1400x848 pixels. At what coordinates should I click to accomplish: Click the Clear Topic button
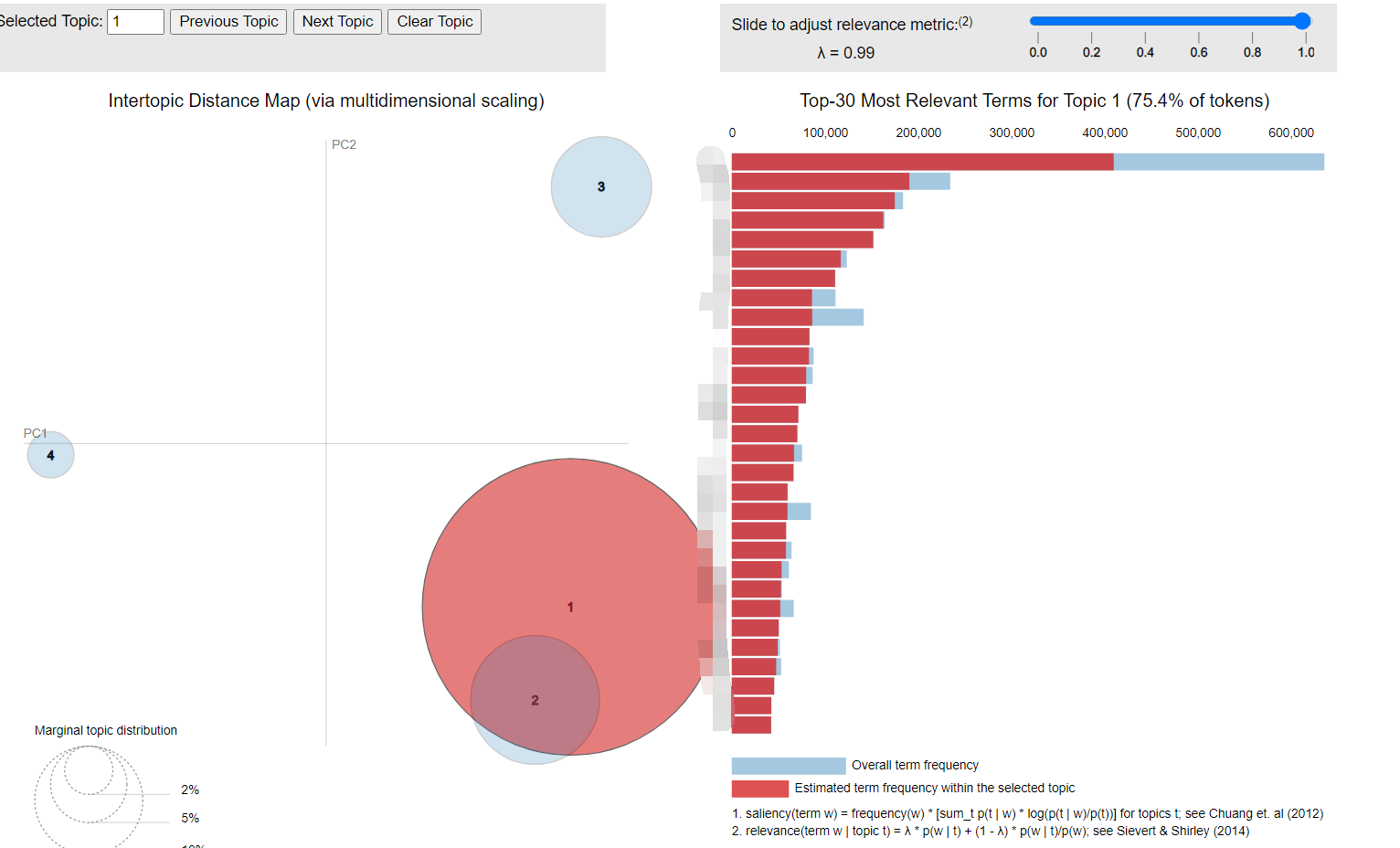pos(435,22)
